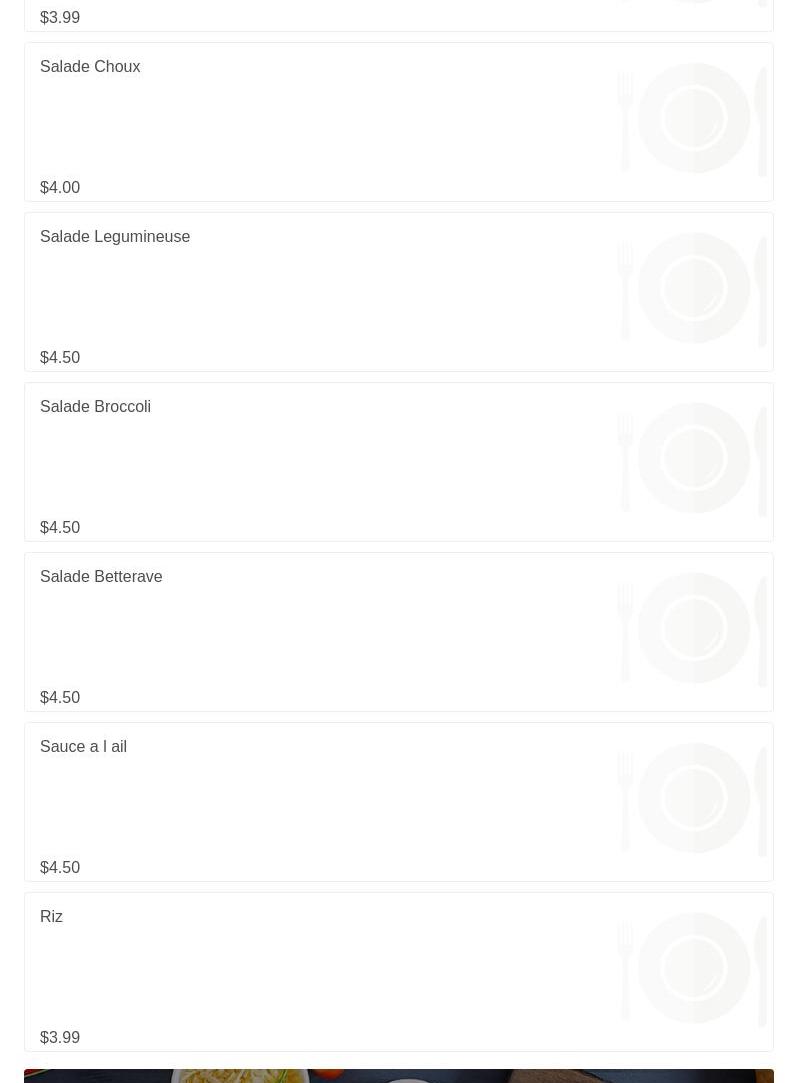Select the Sauce a l ail title
The image size is (785, 1083).
click(83, 747)
